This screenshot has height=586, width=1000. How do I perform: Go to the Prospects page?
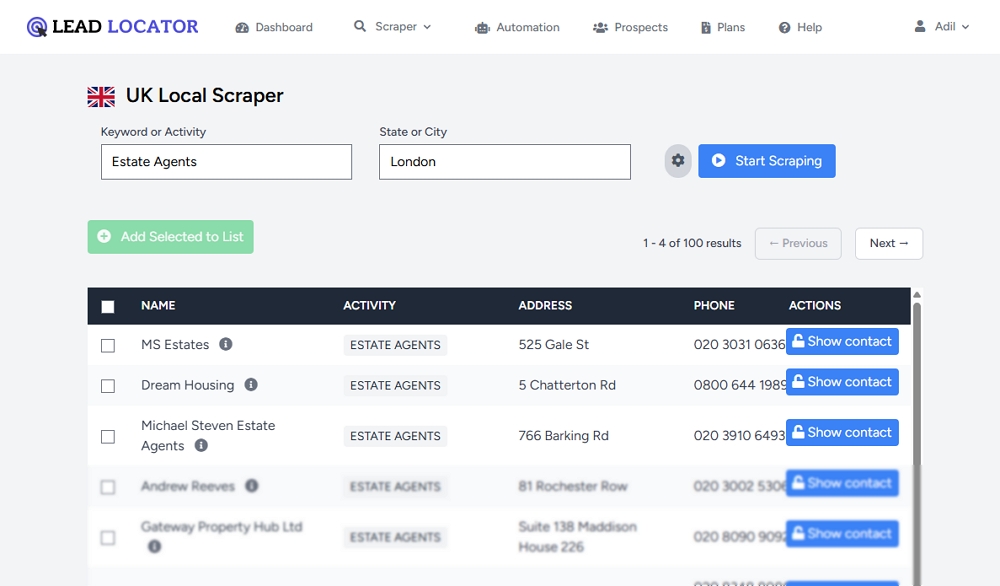[630, 27]
